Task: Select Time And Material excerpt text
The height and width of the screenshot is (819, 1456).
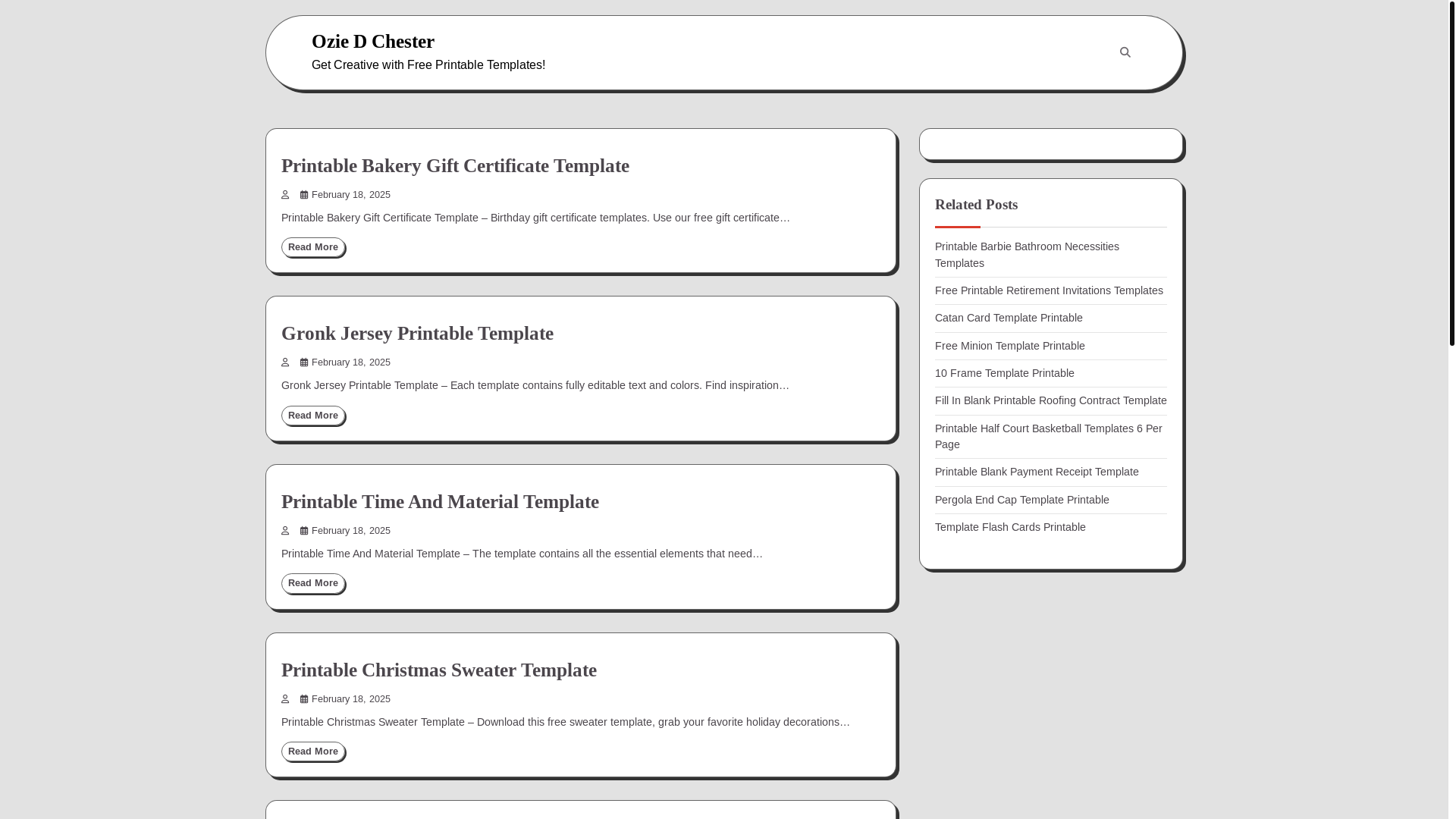Action: 522,554
